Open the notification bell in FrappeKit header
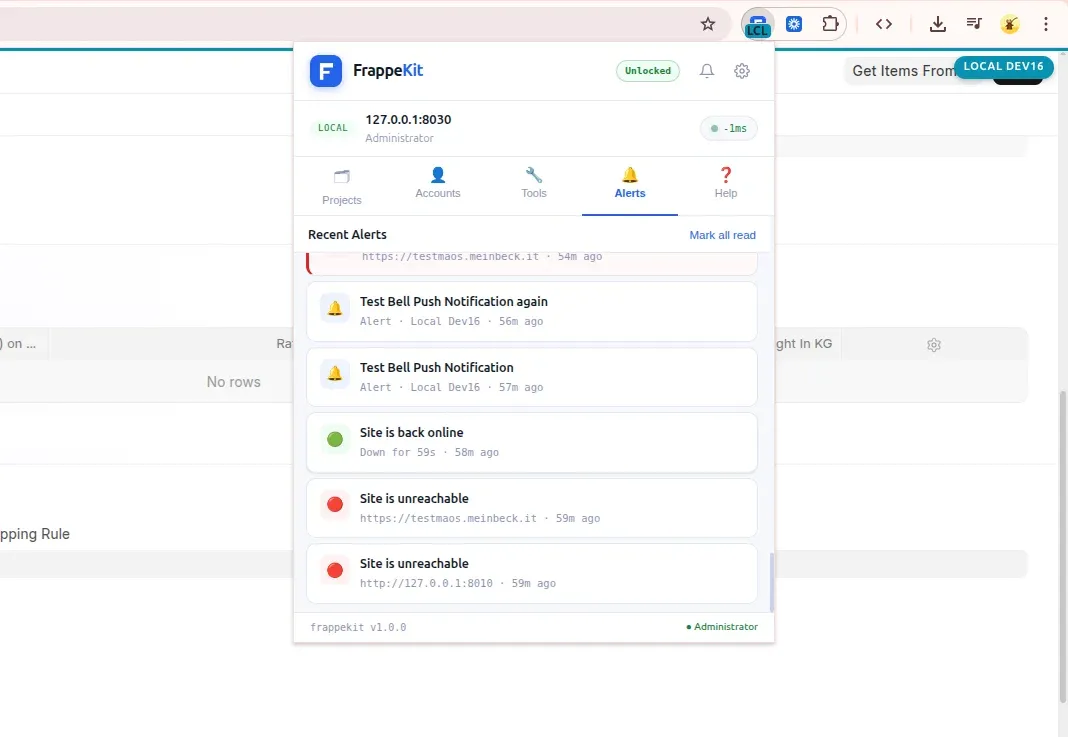This screenshot has height=737, width=1068. click(707, 71)
